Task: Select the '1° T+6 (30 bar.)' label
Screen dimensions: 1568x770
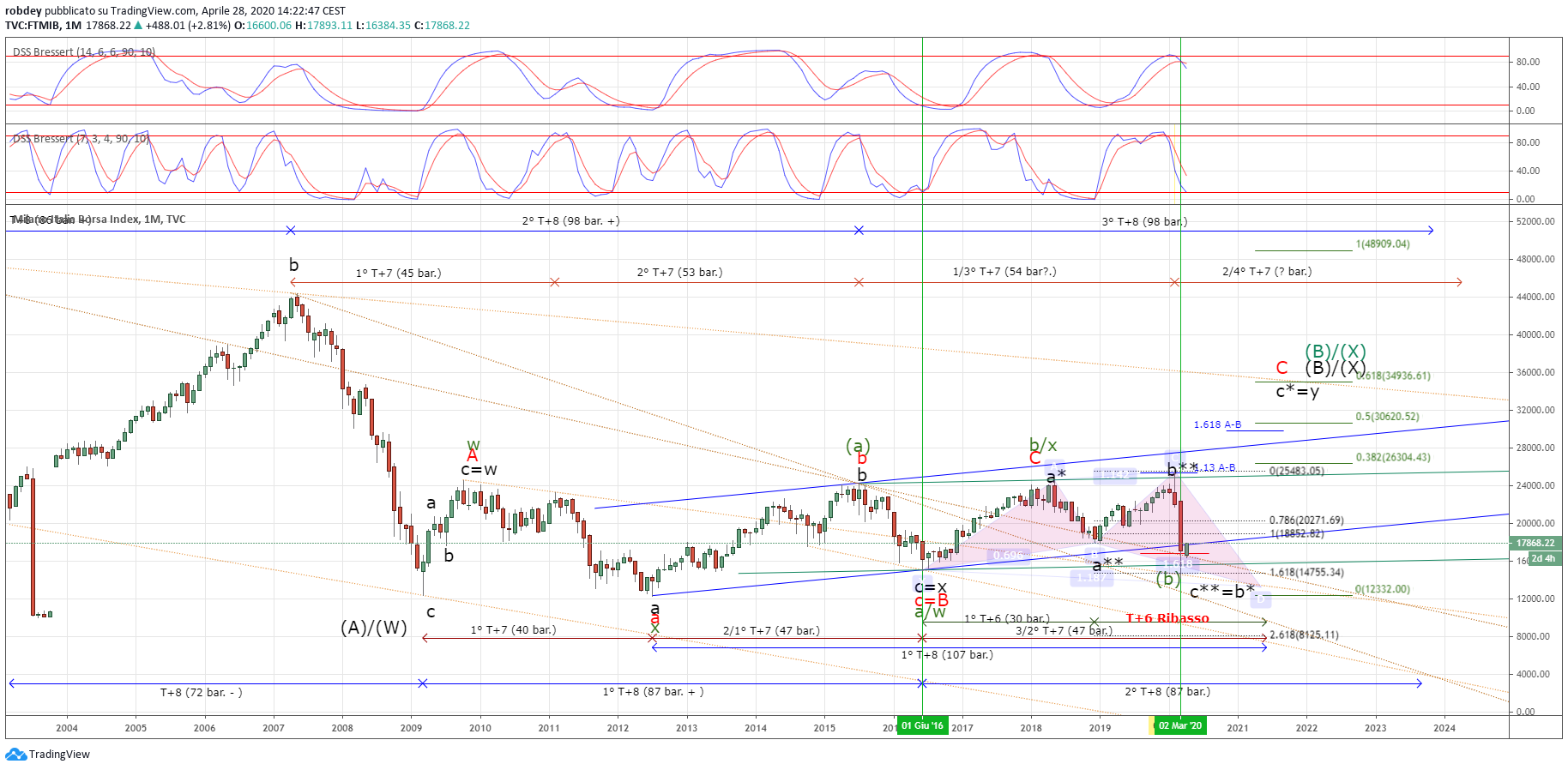Action: point(1006,619)
